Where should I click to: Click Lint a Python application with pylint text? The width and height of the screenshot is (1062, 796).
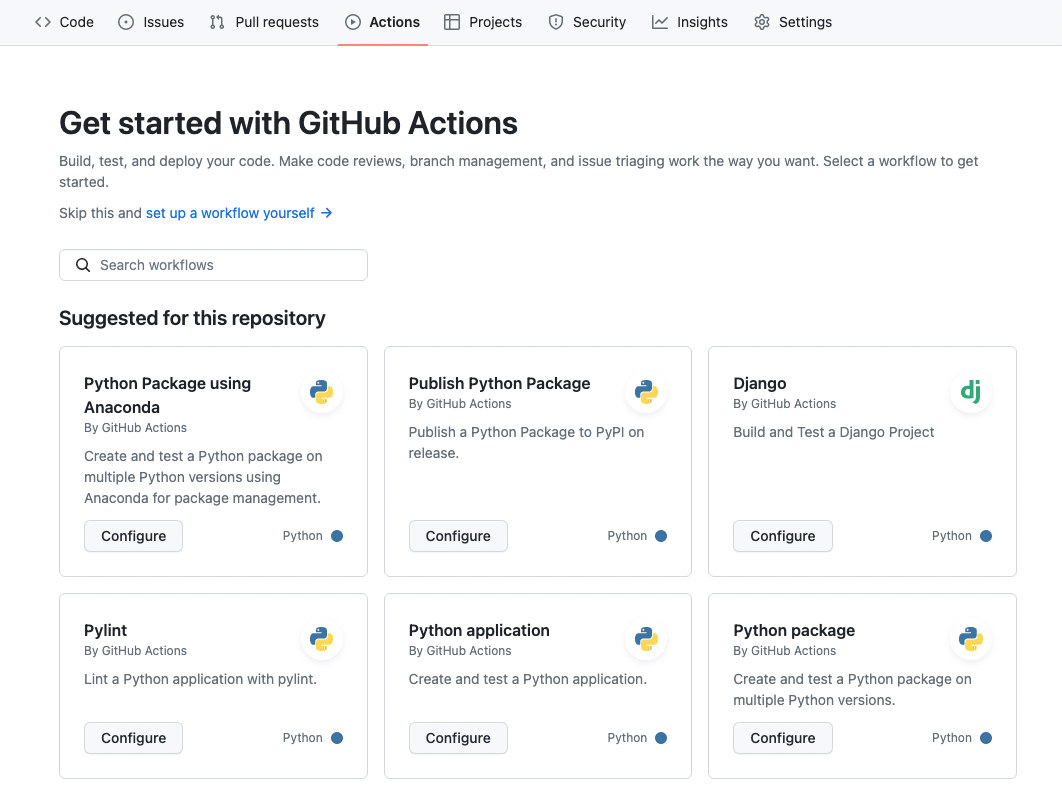(x=200, y=679)
